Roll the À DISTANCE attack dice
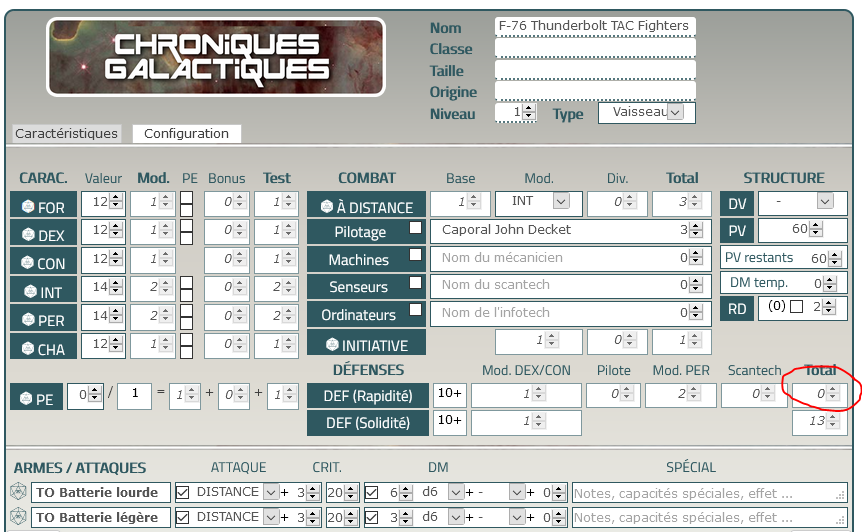 (326, 208)
